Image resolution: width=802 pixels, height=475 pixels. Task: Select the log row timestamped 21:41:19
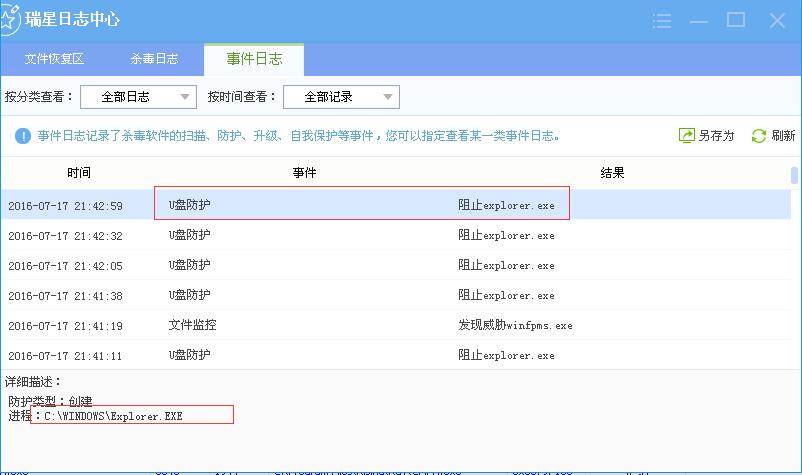click(396, 325)
